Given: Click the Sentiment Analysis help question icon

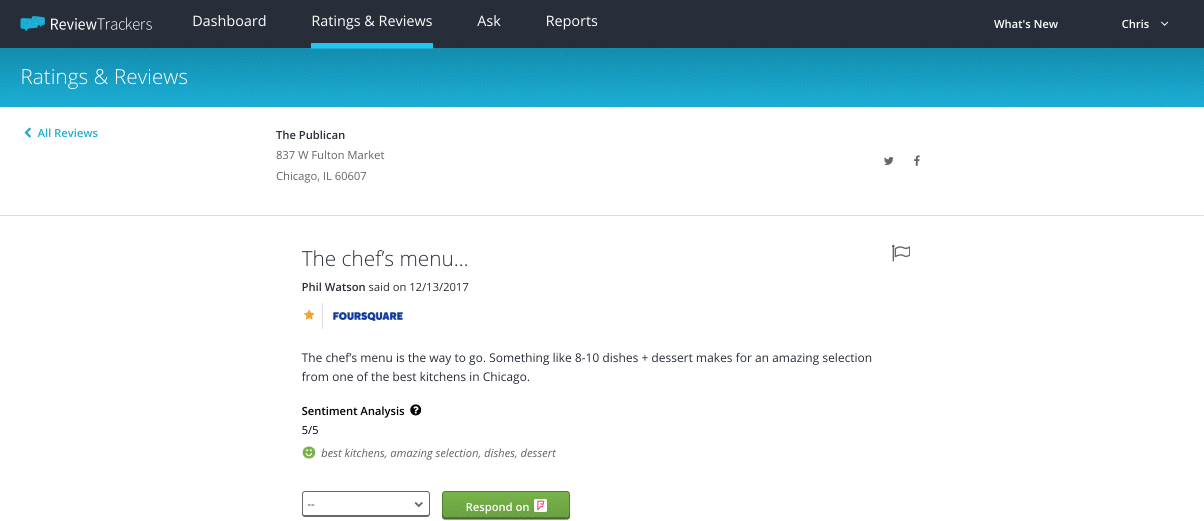Looking at the screenshot, I should 416,410.
